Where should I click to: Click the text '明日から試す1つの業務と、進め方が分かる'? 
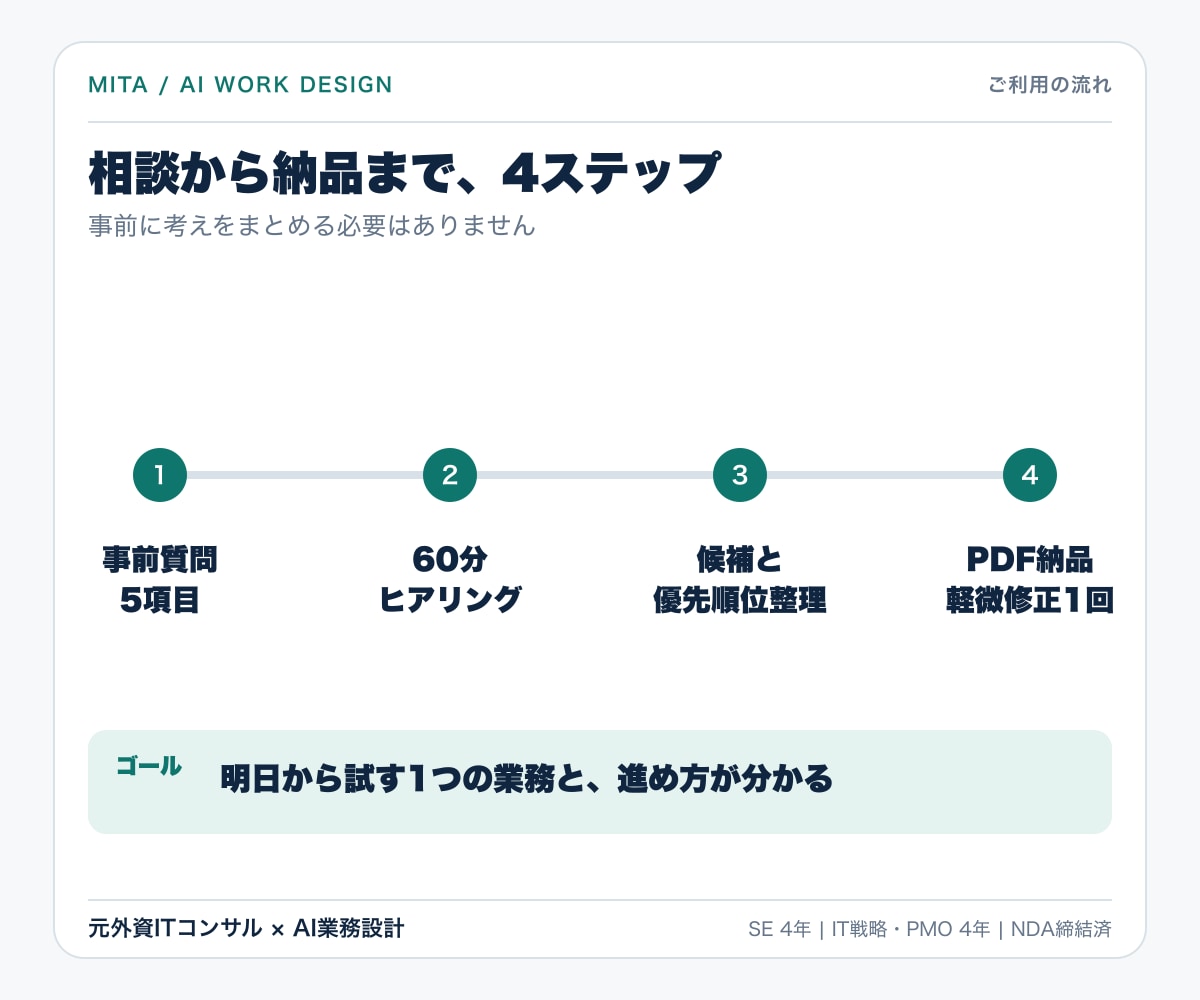pos(527,779)
